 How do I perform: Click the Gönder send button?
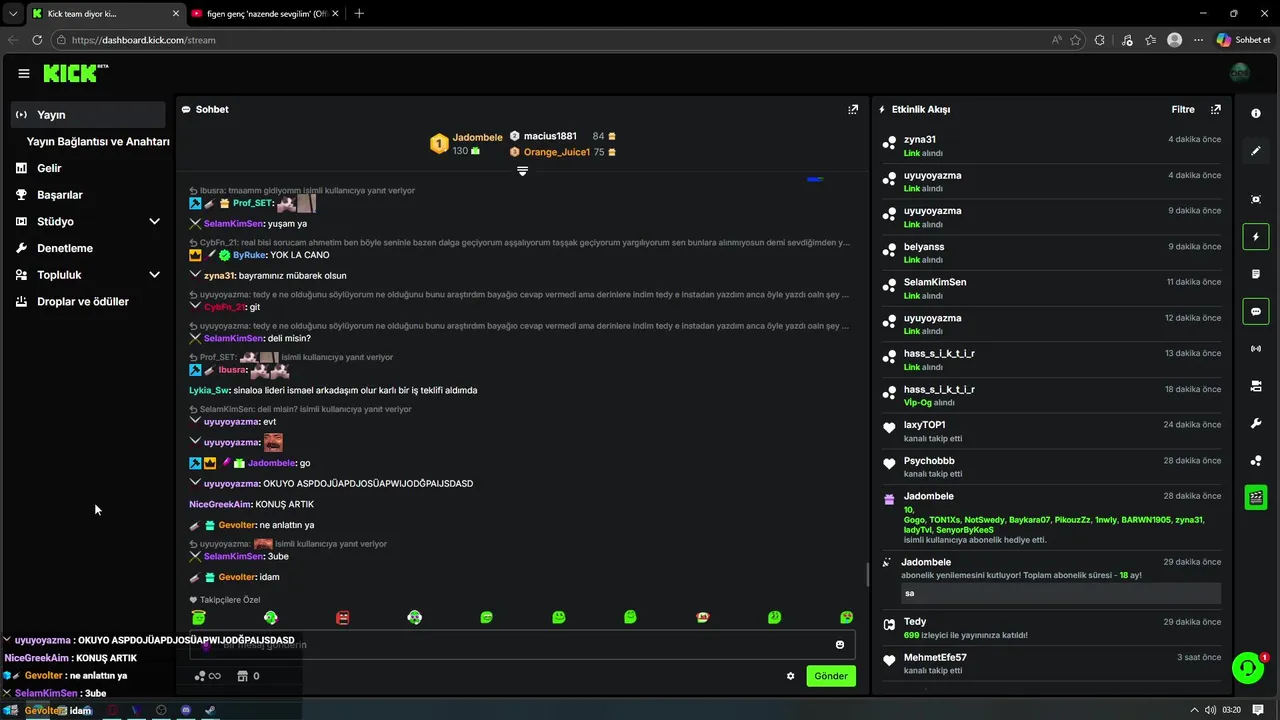831,676
